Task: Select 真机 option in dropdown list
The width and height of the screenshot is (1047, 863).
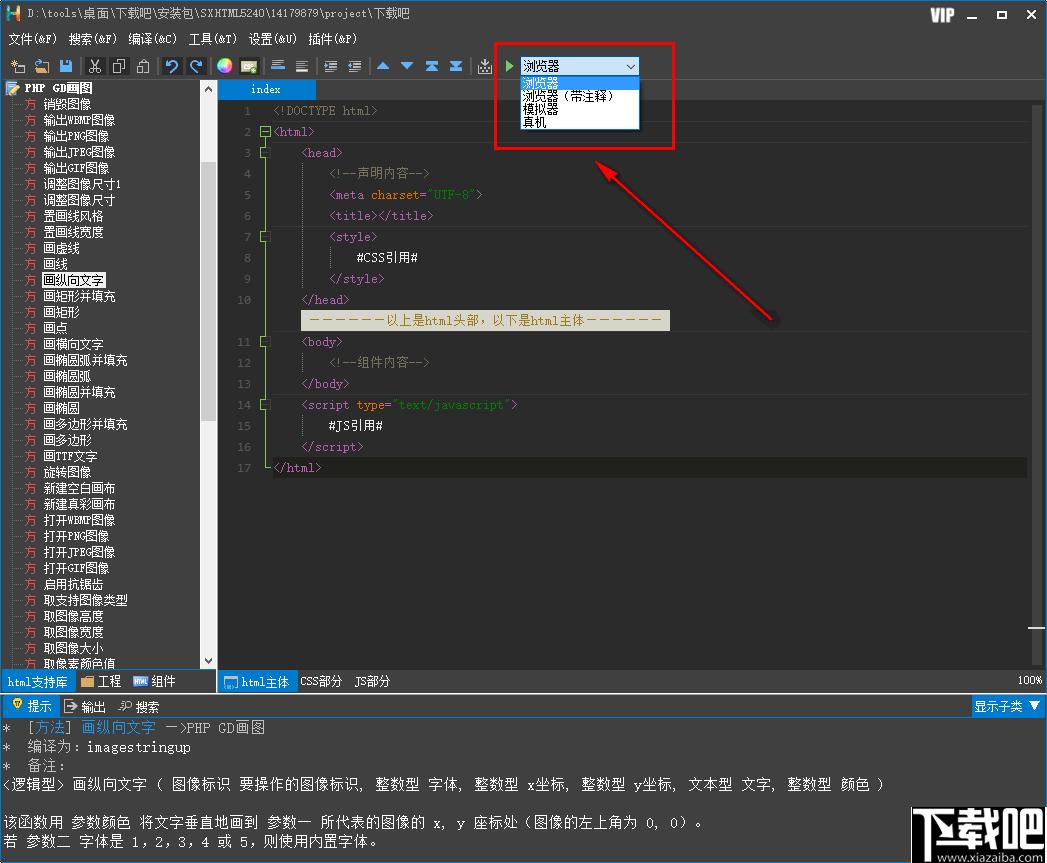Action: pos(580,122)
